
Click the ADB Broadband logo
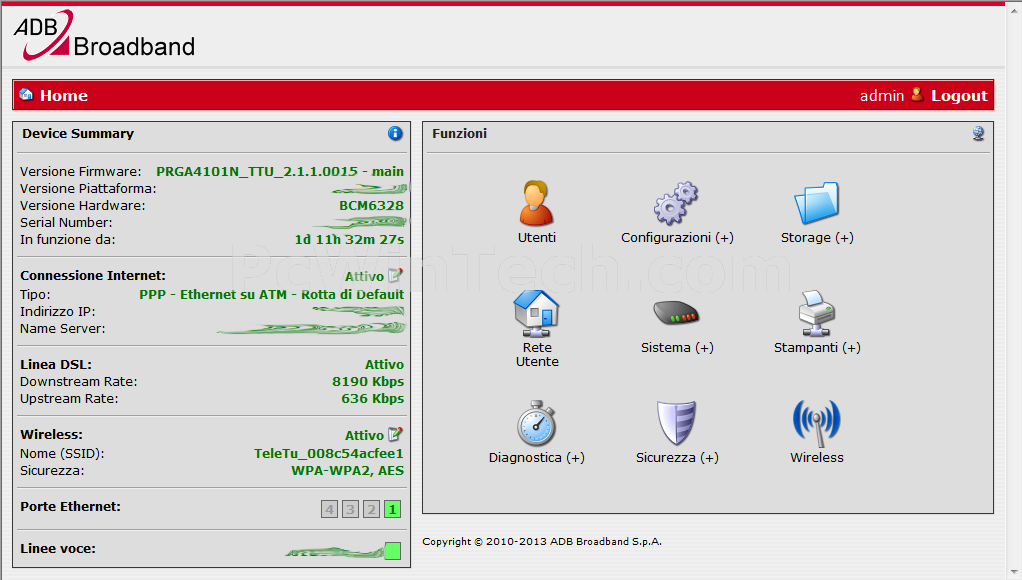point(104,35)
